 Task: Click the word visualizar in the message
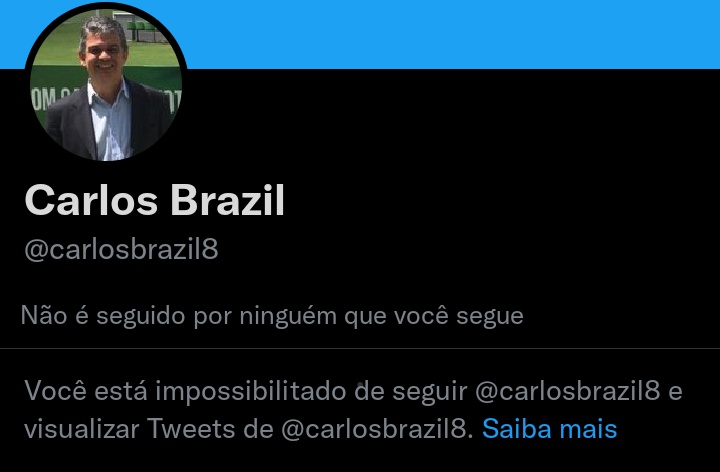82,429
